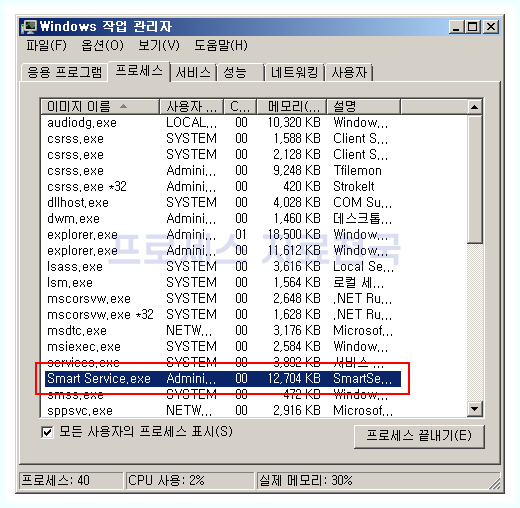Switch to the 사용자 tab

tap(349, 72)
